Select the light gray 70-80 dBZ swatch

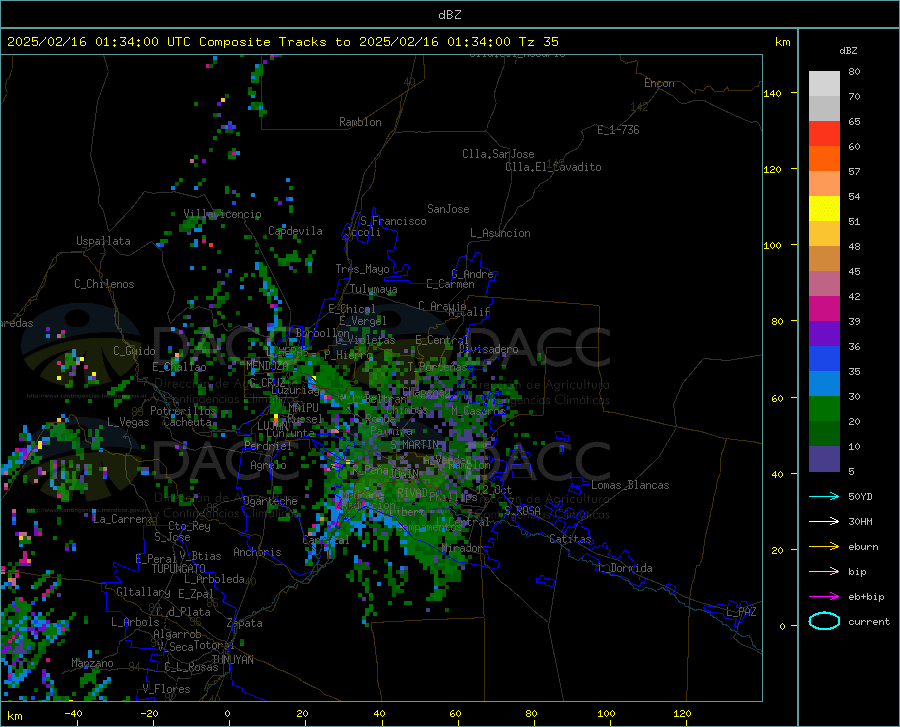[824, 84]
